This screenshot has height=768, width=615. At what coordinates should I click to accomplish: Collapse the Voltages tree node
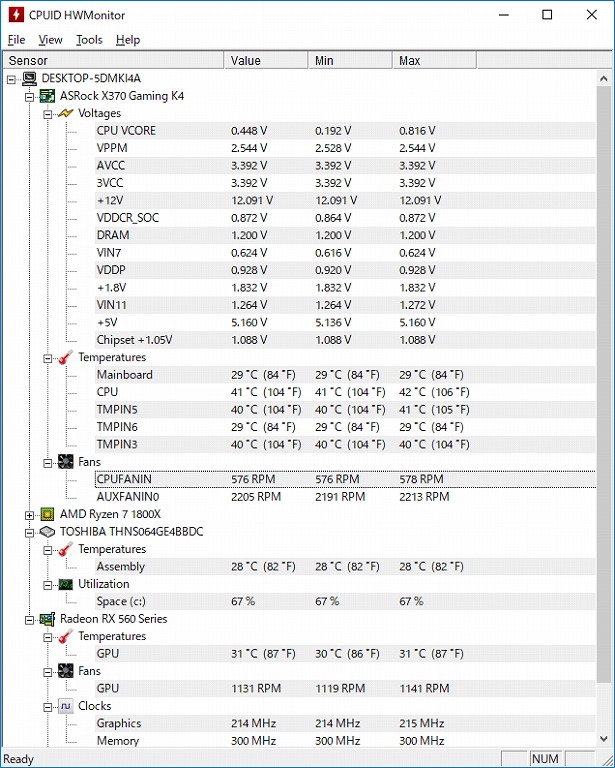[48, 113]
